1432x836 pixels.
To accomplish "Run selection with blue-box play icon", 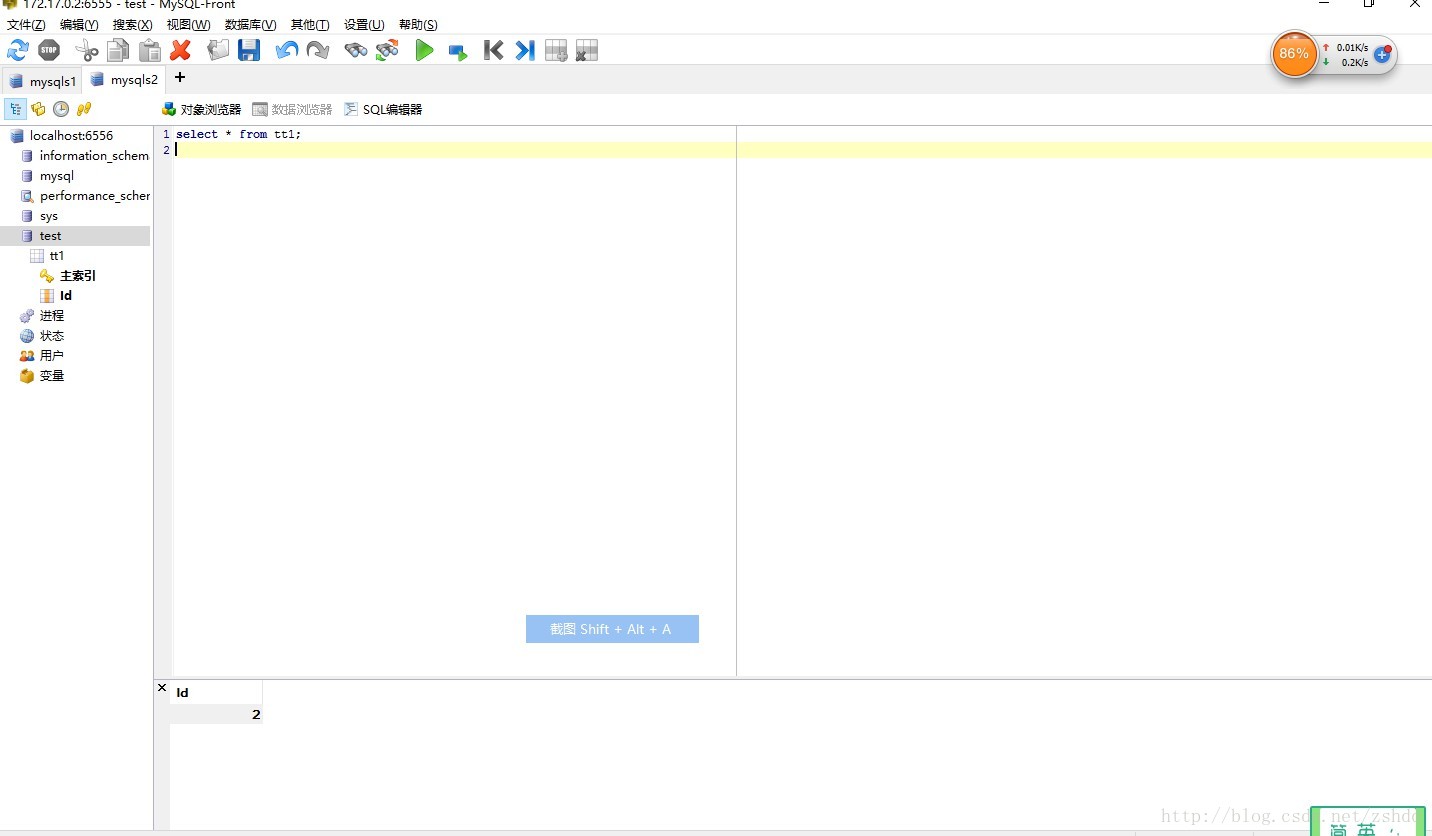I will [458, 51].
